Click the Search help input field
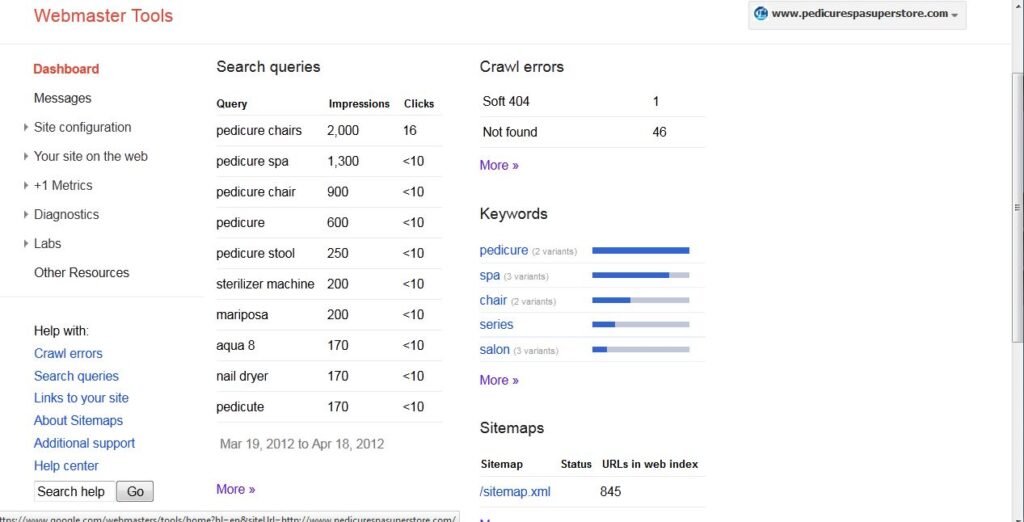Image resolution: width=1024 pixels, height=522 pixels. pyautogui.click(x=74, y=491)
